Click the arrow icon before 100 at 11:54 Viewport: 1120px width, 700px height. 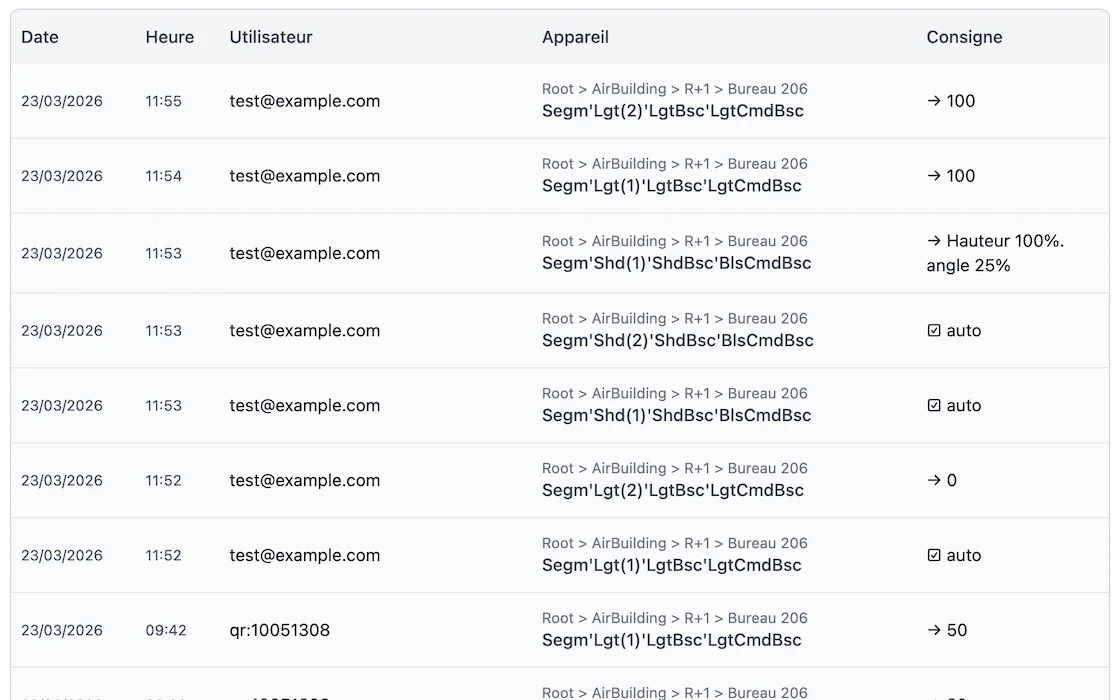(934, 176)
